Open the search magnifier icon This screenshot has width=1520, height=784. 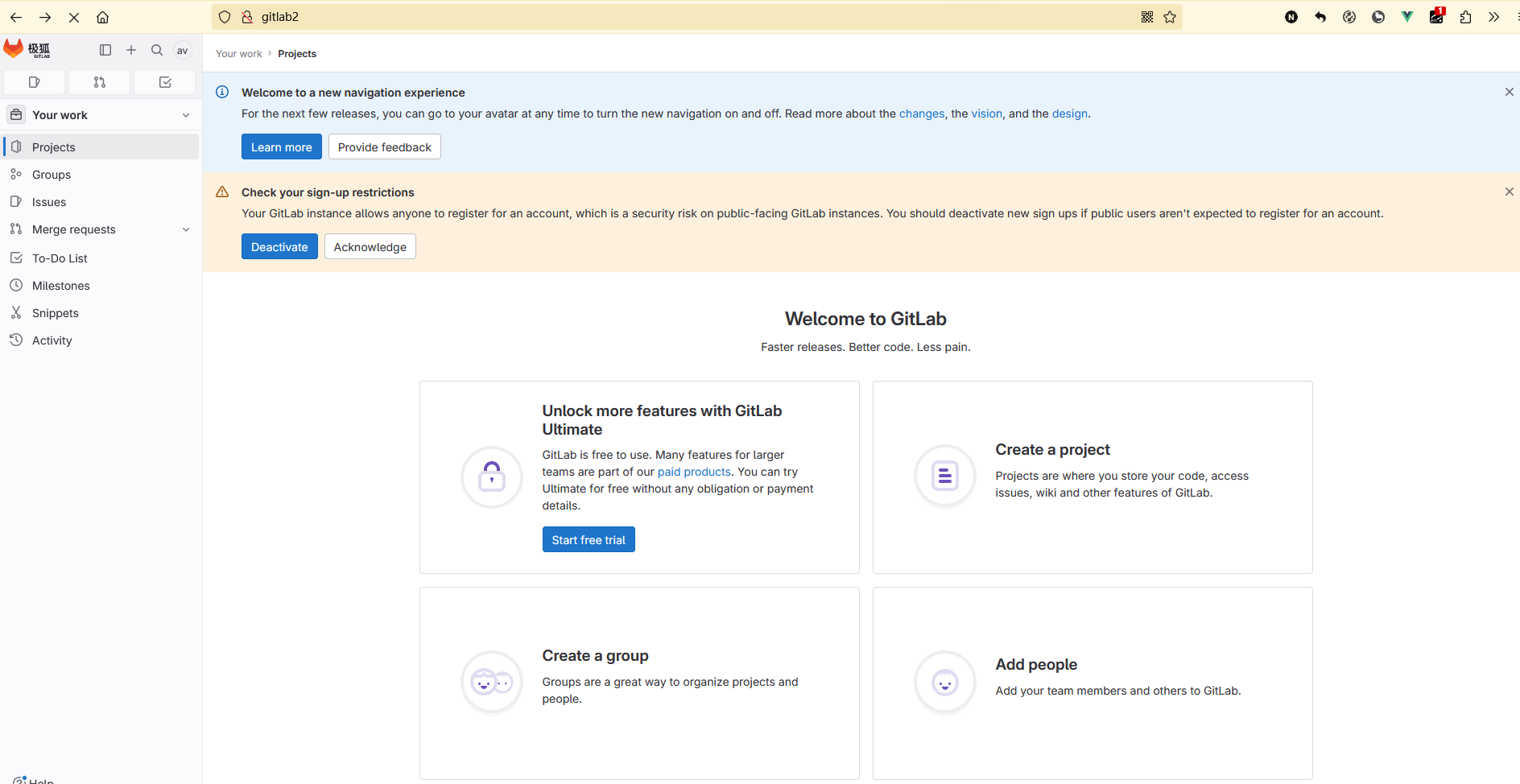coord(157,50)
